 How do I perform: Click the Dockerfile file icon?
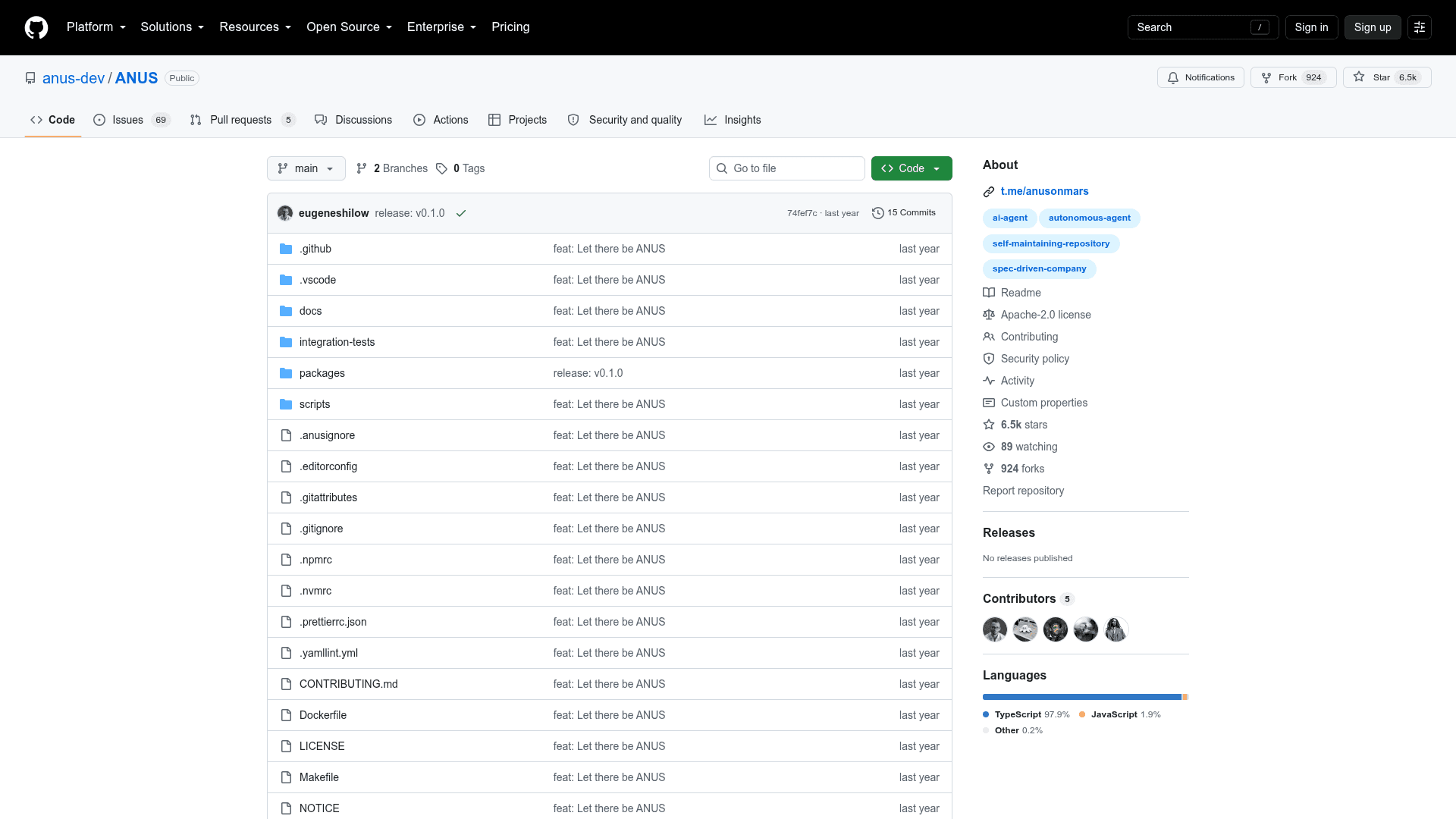coord(286,715)
